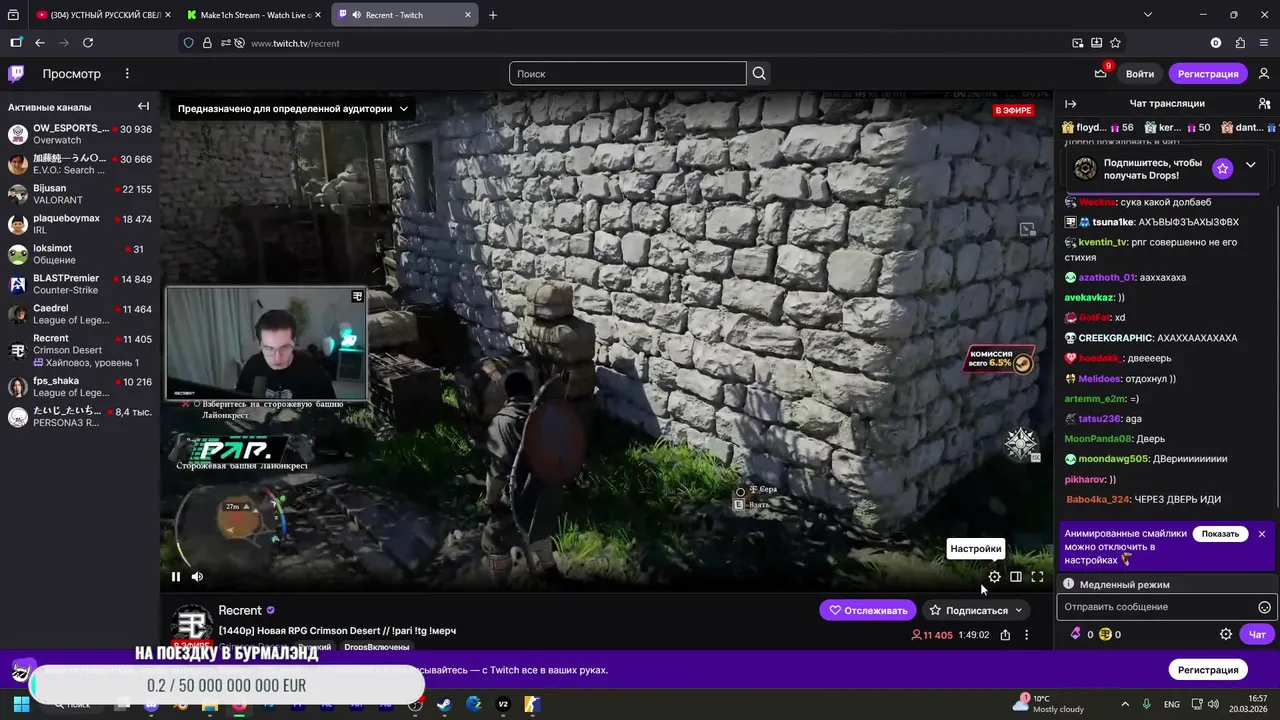1280x720 pixels.
Task: Mute the stream volume speaker
Action: click(x=197, y=576)
